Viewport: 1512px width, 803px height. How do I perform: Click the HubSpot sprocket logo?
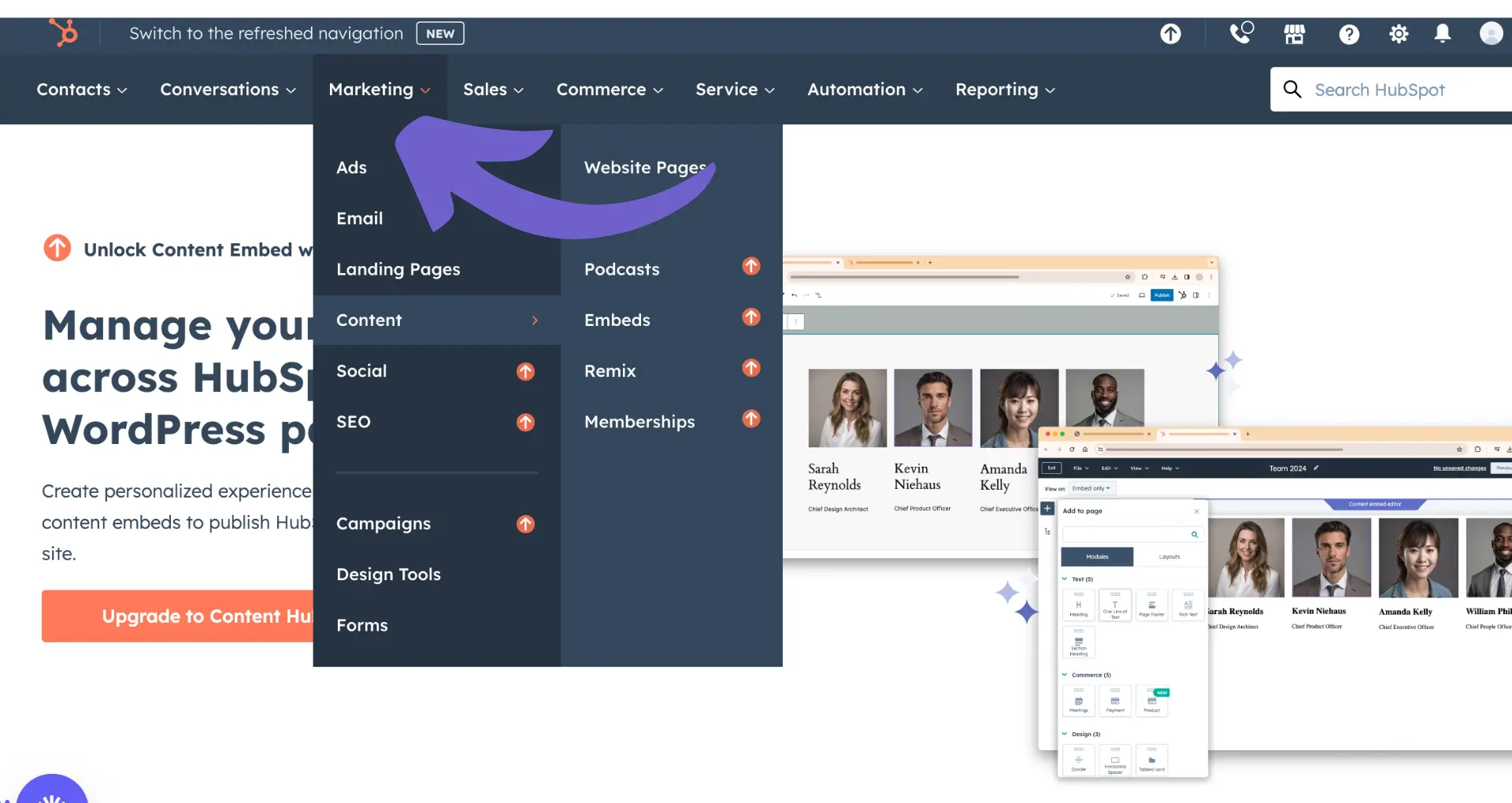point(64,33)
